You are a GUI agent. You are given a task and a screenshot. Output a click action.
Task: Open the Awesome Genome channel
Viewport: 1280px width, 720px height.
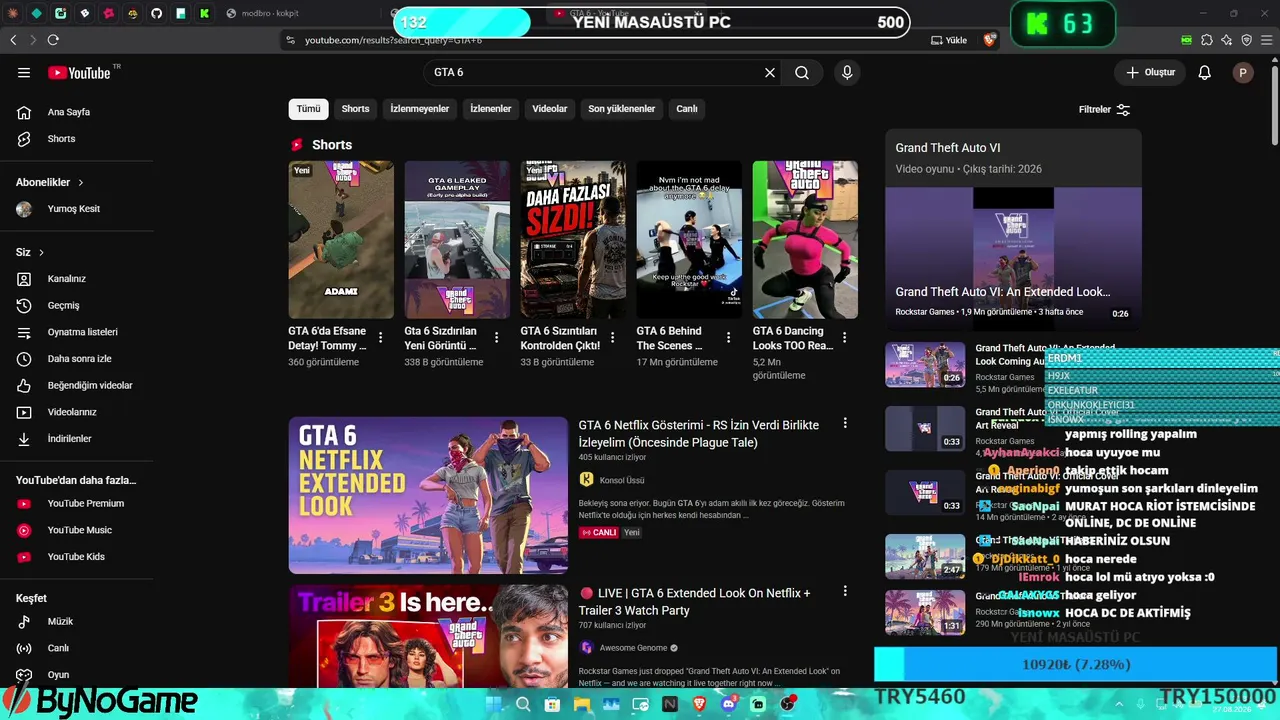[x=631, y=648]
